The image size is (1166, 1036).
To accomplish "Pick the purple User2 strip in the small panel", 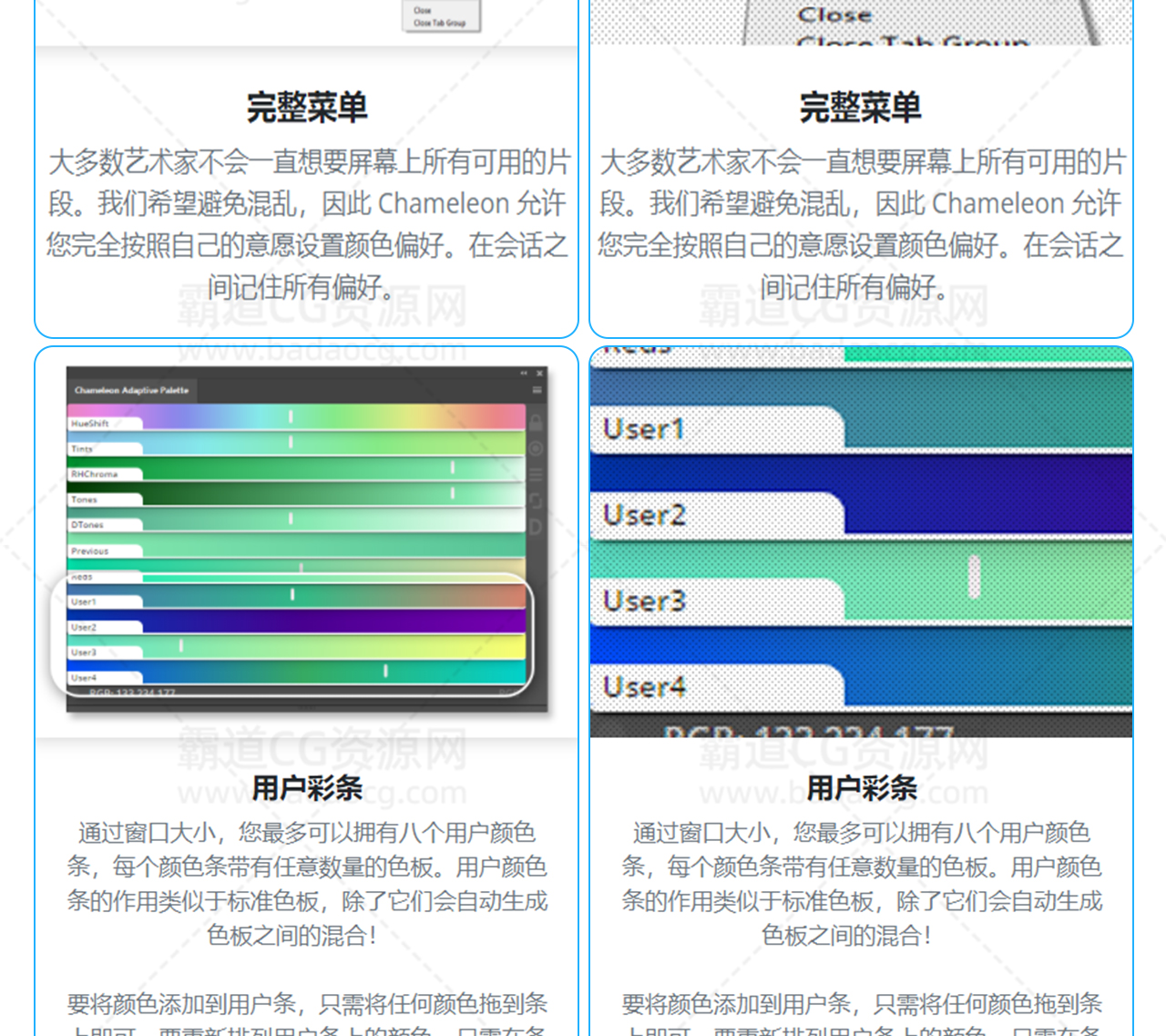I will click(328, 621).
